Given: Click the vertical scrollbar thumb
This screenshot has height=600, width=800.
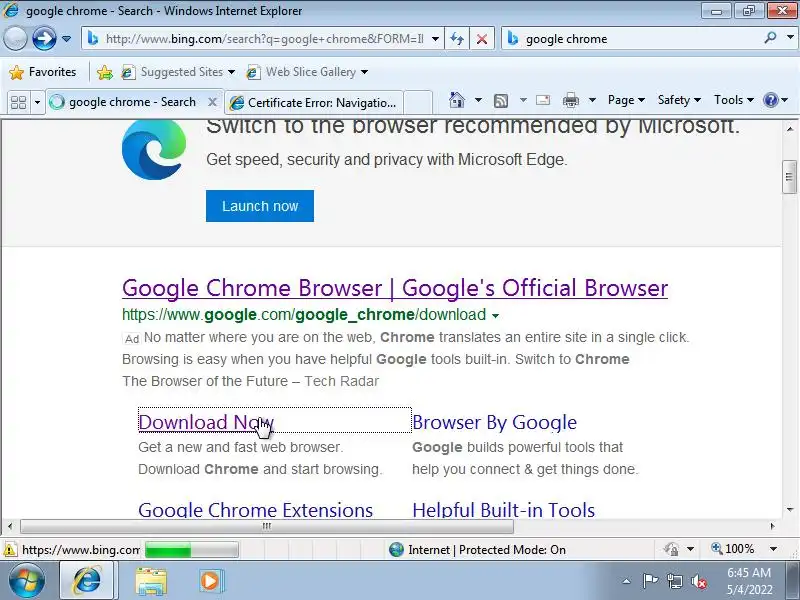Looking at the screenshot, I should [x=789, y=177].
